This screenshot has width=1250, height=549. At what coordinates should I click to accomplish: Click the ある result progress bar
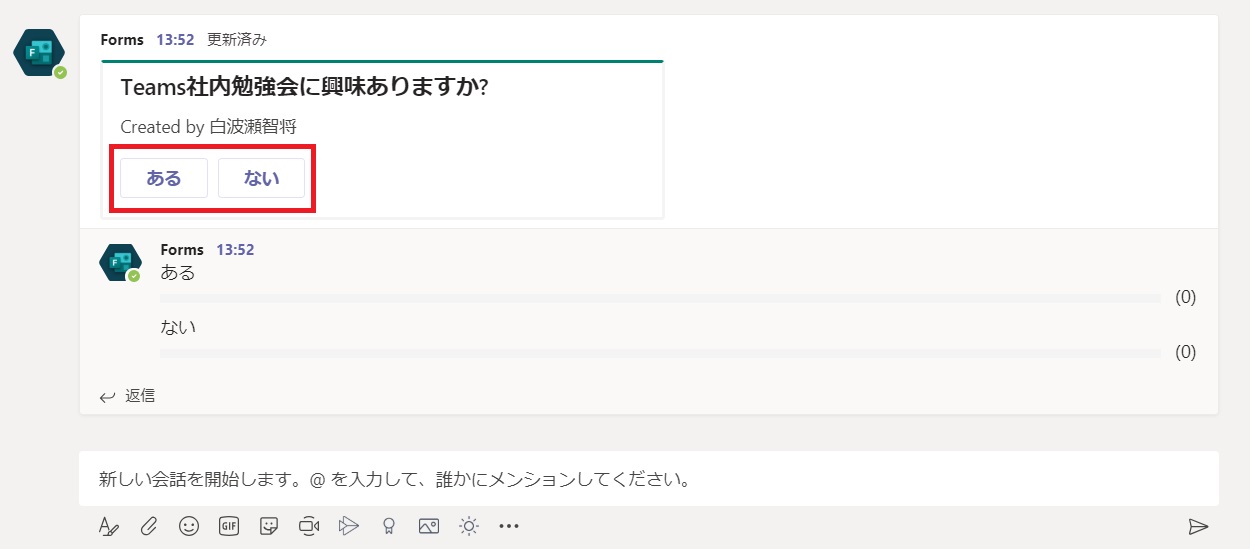(x=660, y=298)
